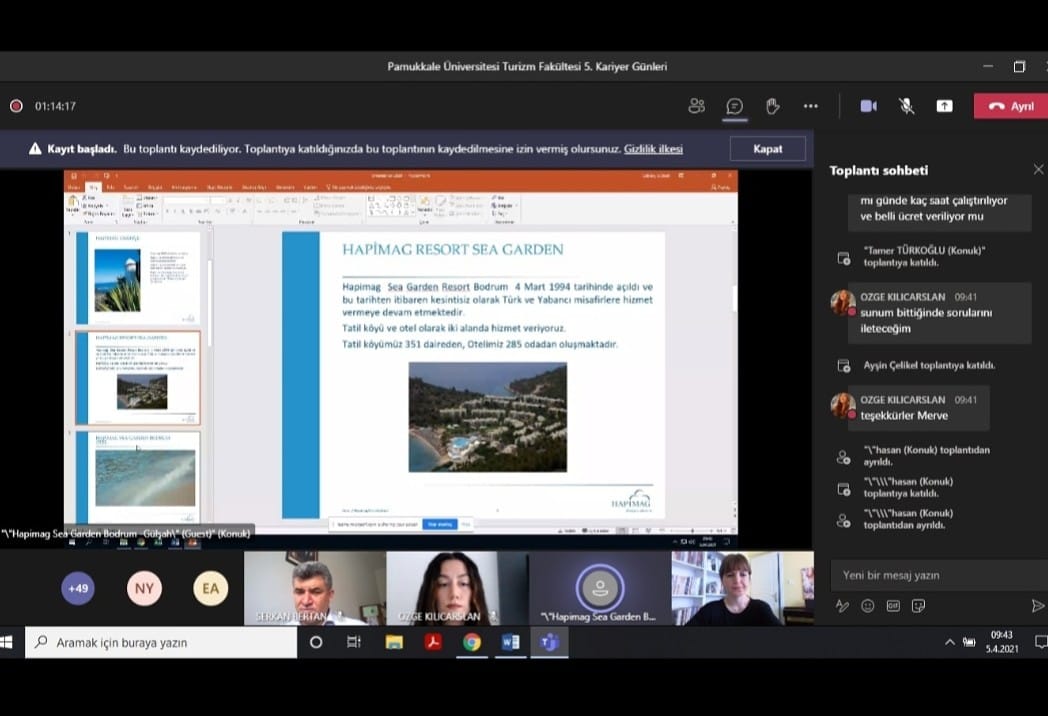The image size is (1048, 716).
Task: Click 'HAPİMAG RESORT SEA GARDEN' slide title
Action: (452, 249)
